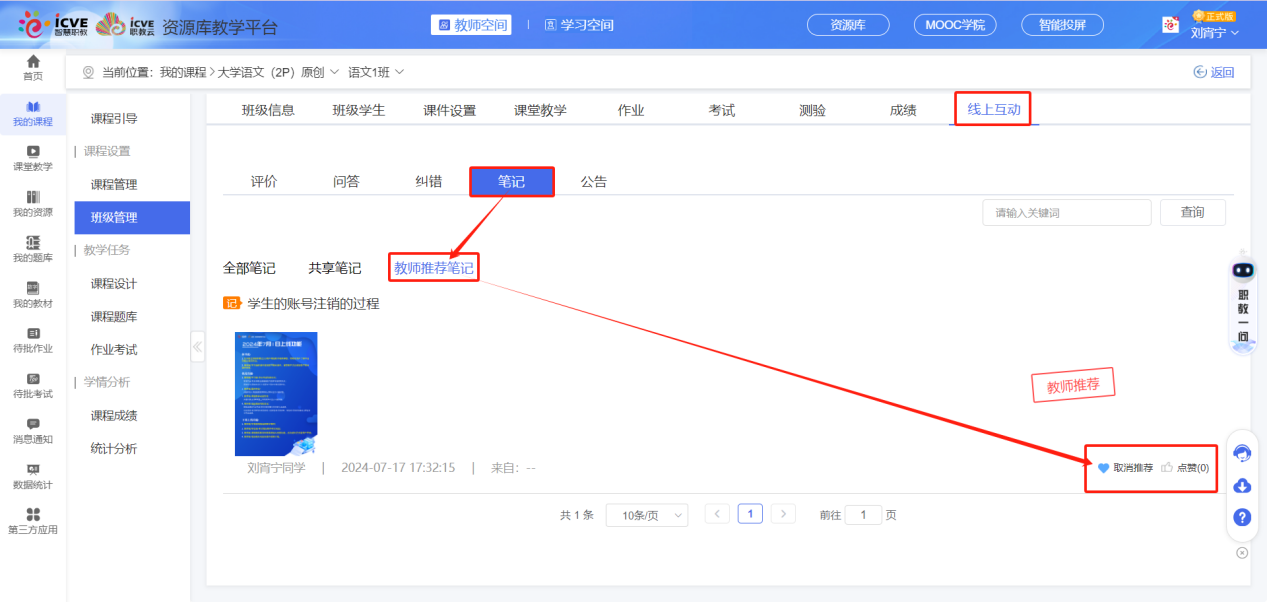Click the 查询 search button
This screenshot has width=1267, height=602.
(x=1192, y=212)
